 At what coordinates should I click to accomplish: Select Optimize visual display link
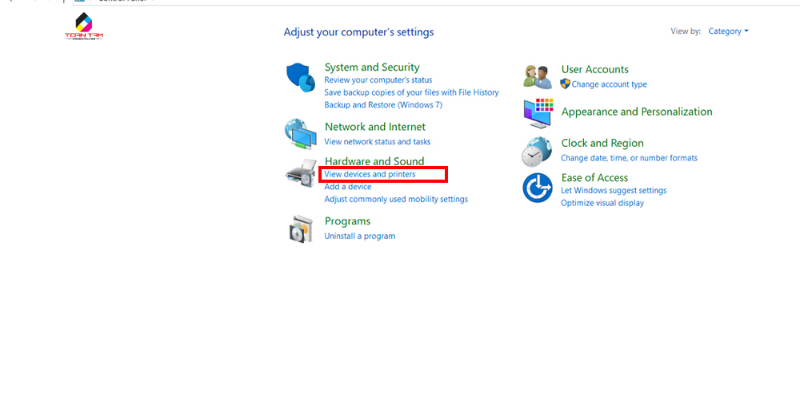[603, 203]
